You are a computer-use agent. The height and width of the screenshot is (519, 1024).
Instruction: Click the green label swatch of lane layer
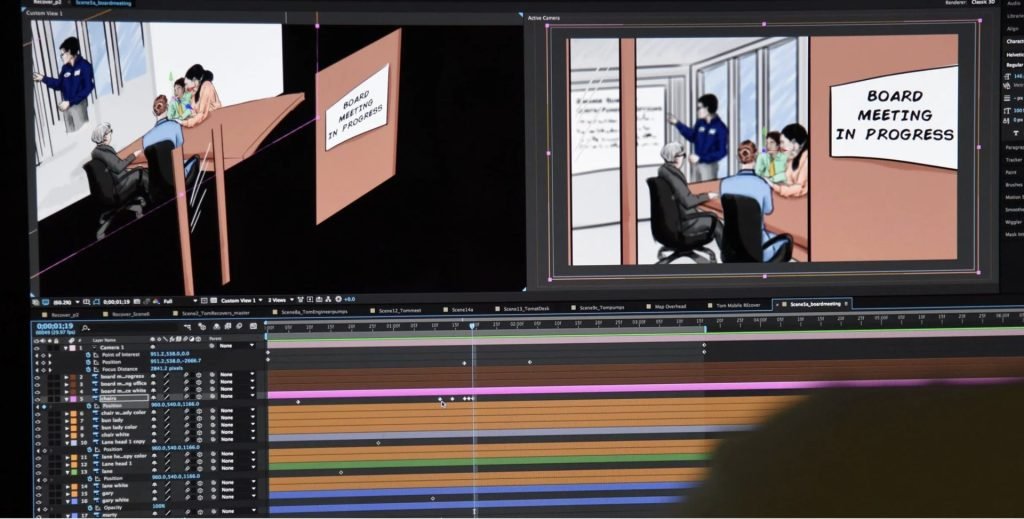(x=74, y=472)
